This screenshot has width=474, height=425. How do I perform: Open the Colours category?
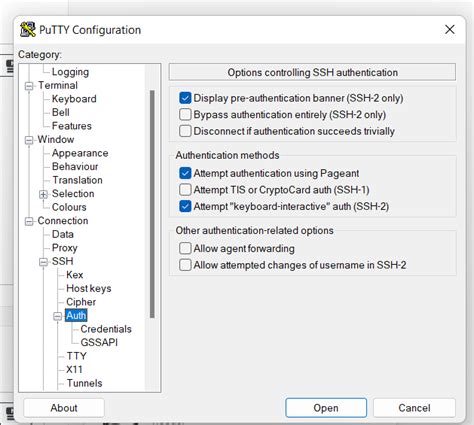pyautogui.click(x=69, y=207)
